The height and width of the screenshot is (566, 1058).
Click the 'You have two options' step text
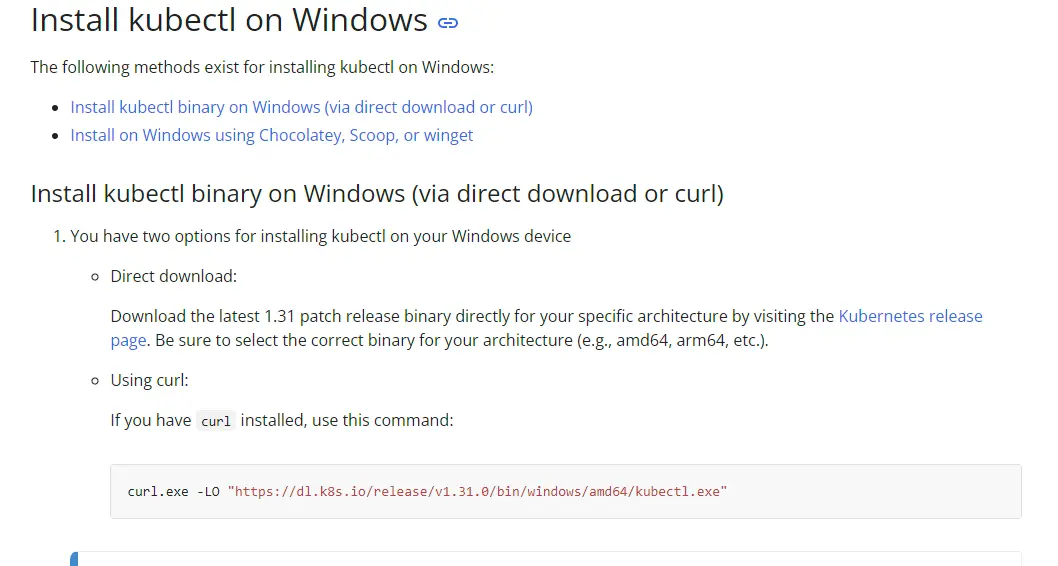(321, 236)
